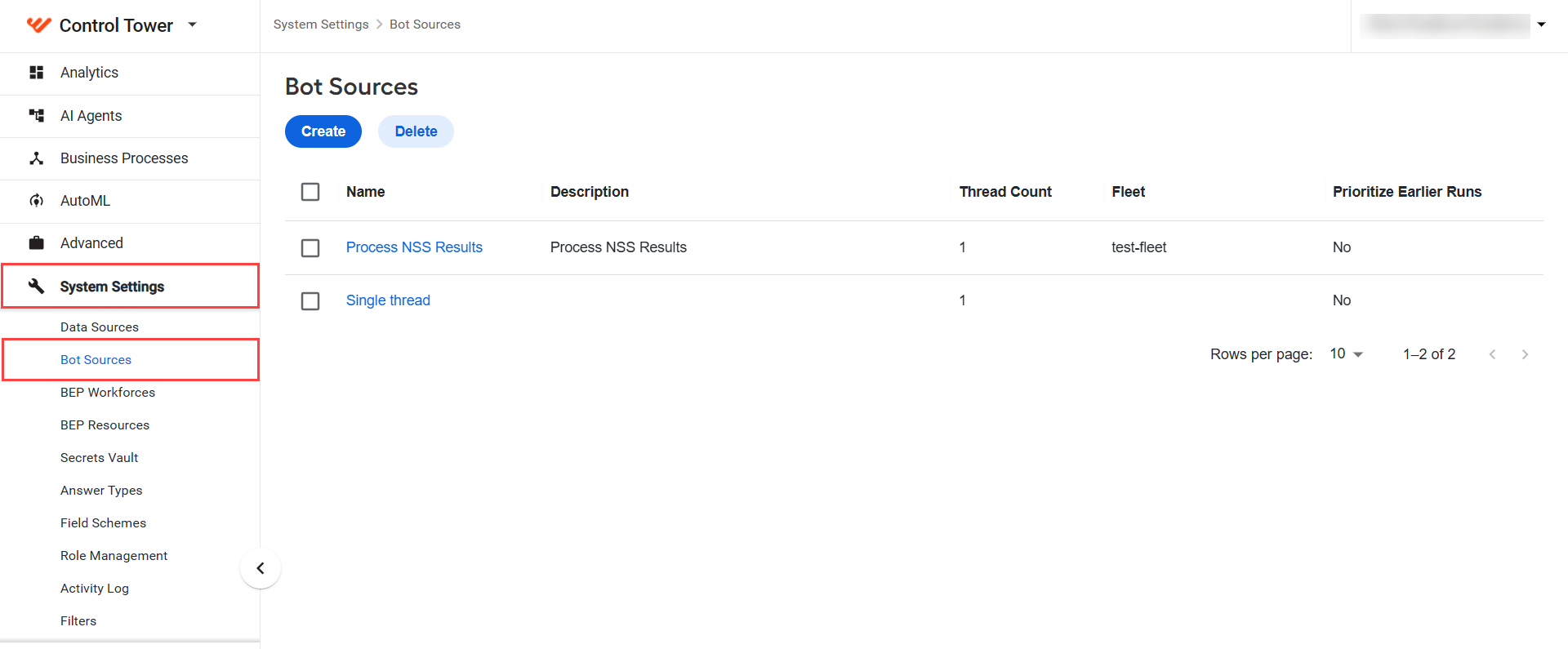Open the Single thread bot source link
1568x649 pixels.
388,300
